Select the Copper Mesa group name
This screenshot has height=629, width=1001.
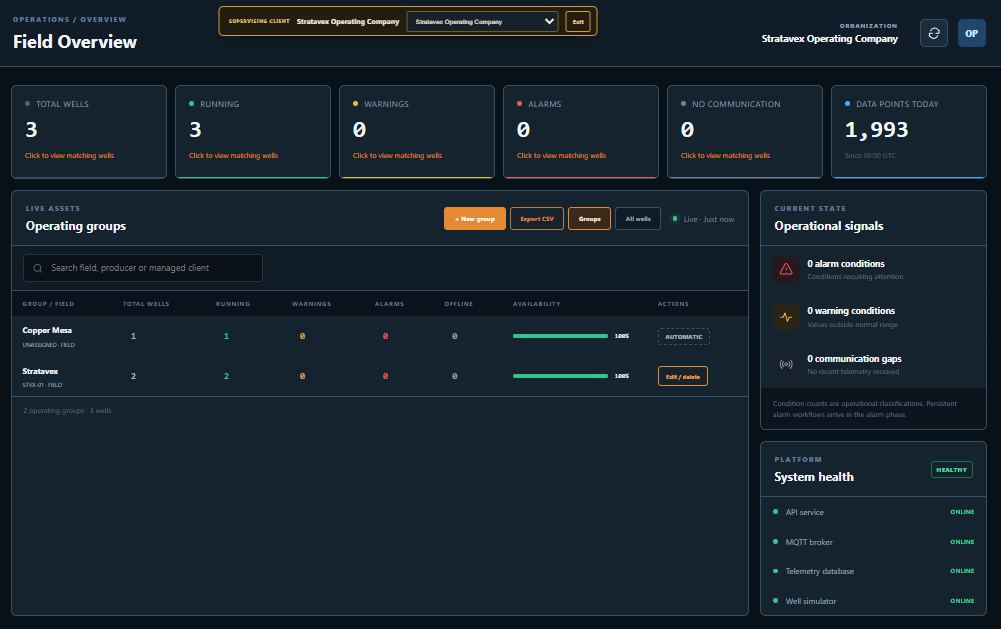pyautogui.click(x=47, y=330)
